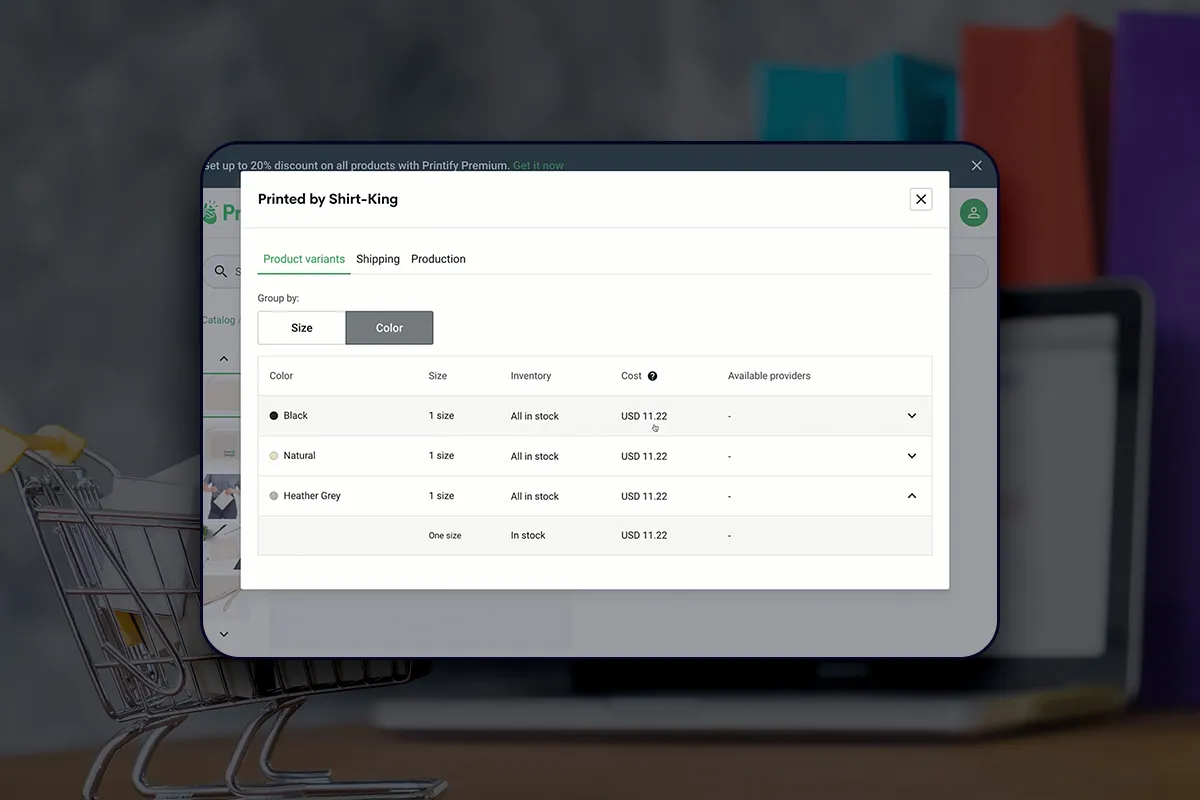The height and width of the screenshot is (800, 1200).
Task: Click the Printify logo behind dialog
Action: 222,212
